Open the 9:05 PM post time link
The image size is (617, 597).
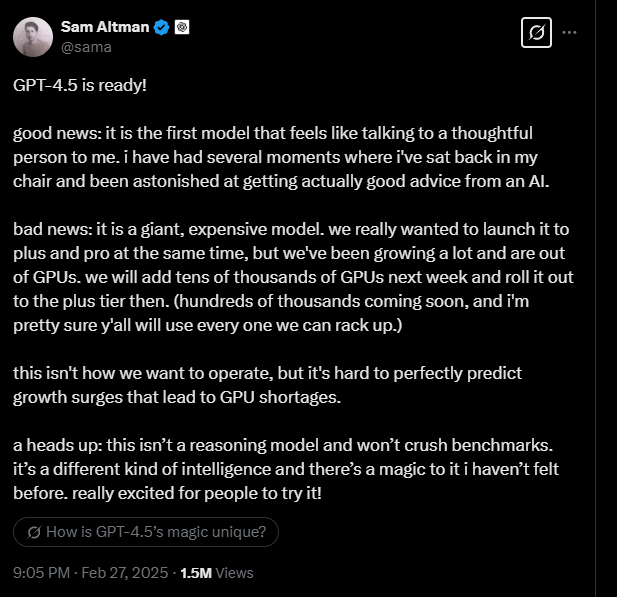pyautogui.click(x=41, y=573)
